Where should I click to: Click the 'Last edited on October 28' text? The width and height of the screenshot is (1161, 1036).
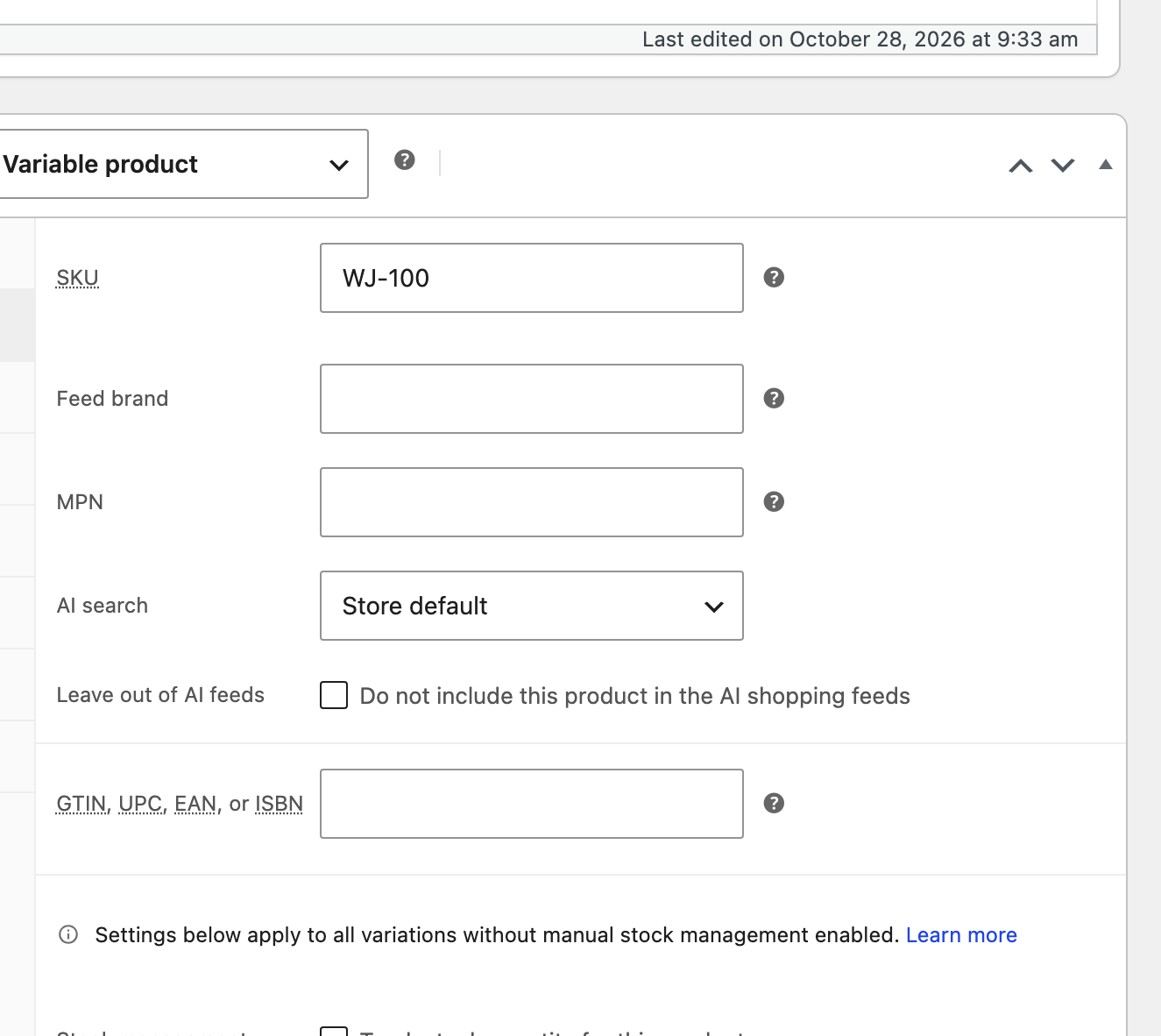(860, 39)
